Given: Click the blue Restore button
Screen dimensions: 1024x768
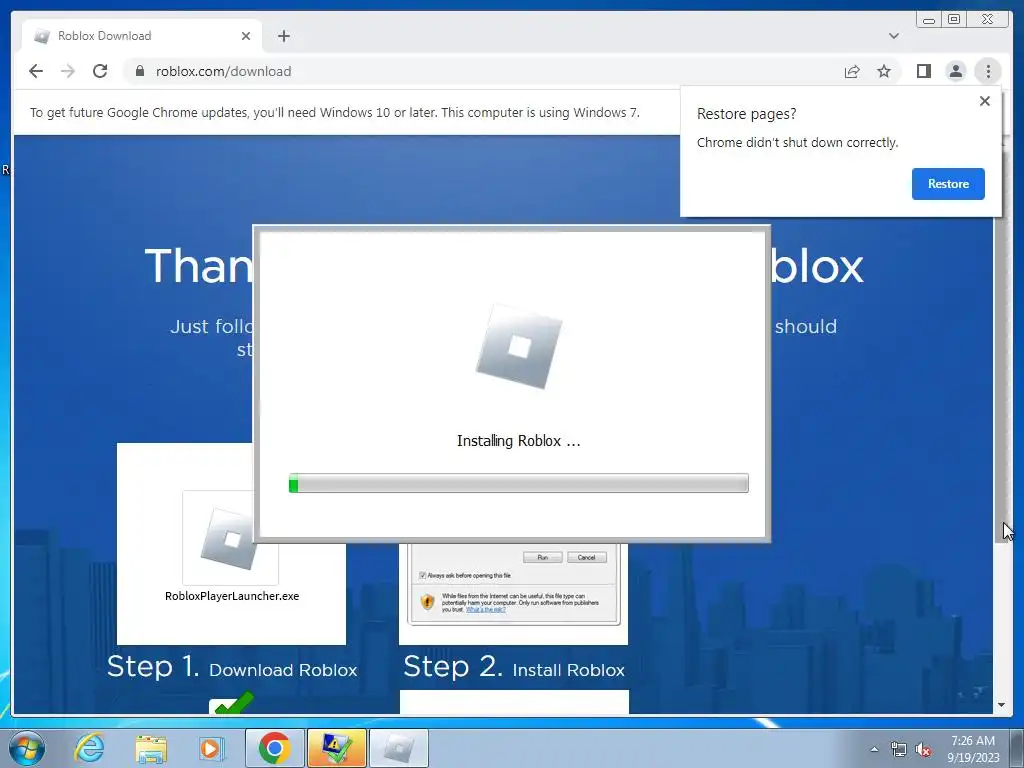Looking at the screenshot, I should coord(948,184).
